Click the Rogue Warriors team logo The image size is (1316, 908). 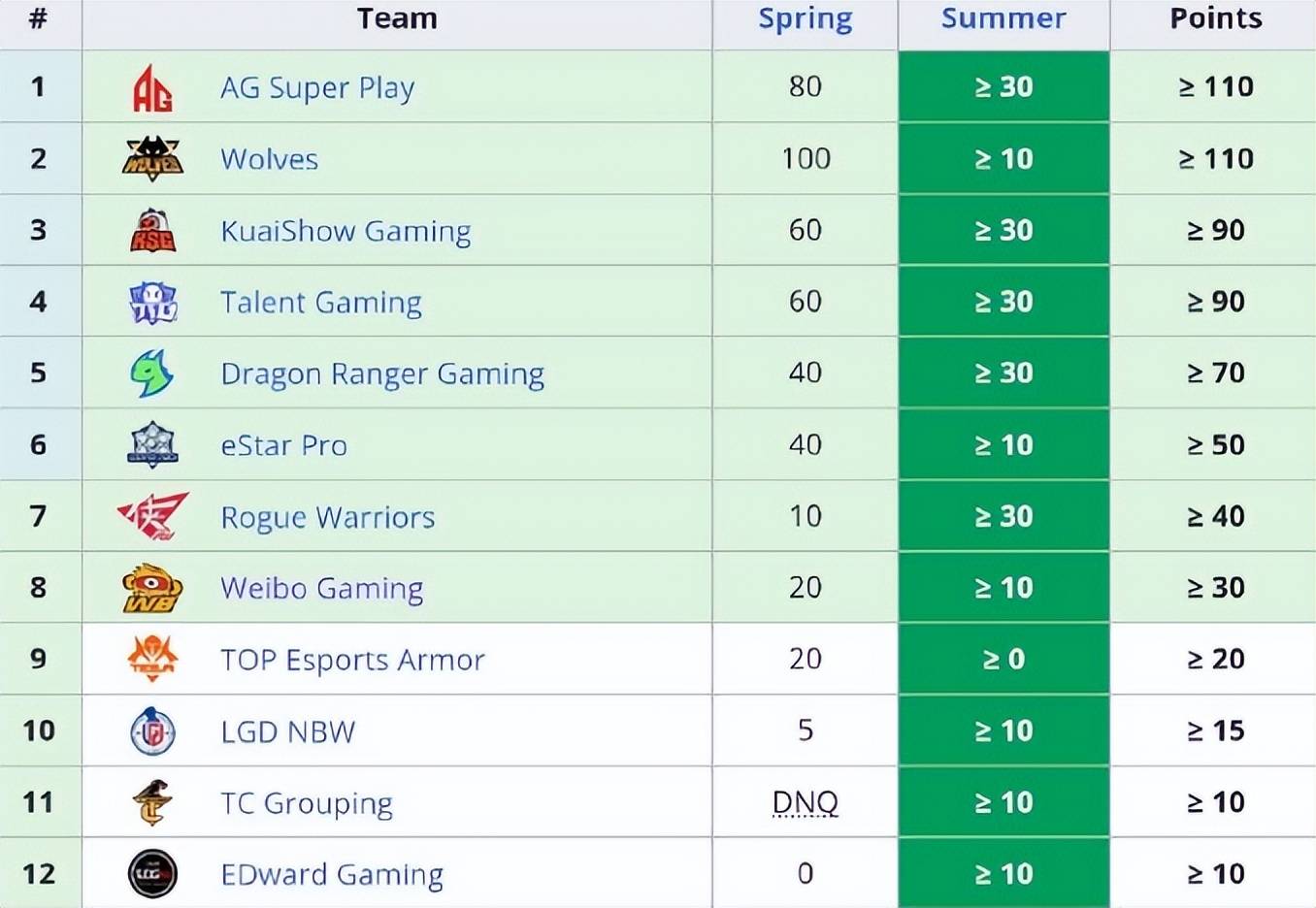pos(152,516)
